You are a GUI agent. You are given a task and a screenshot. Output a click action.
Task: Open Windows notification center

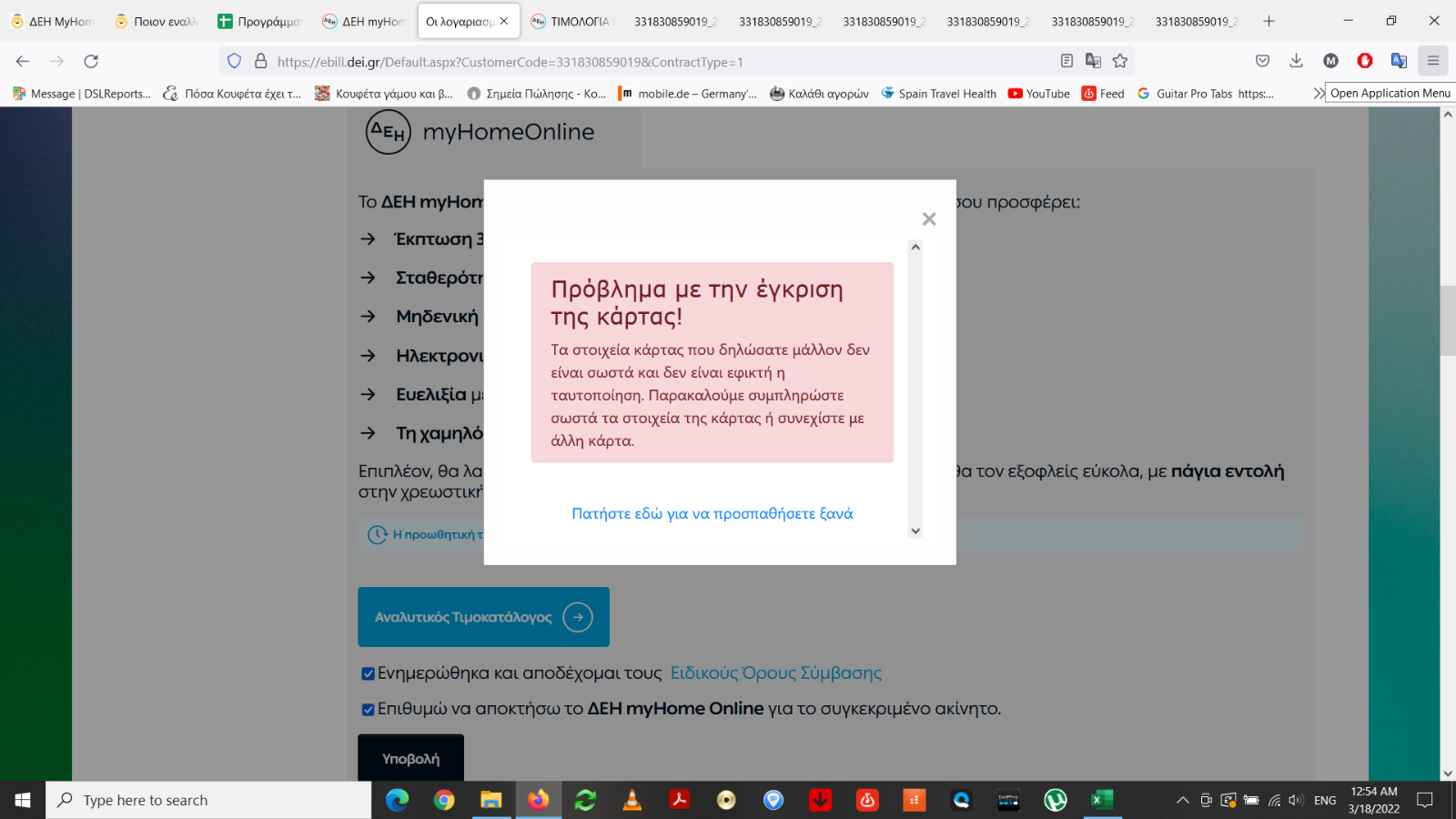pos(1425,800)
